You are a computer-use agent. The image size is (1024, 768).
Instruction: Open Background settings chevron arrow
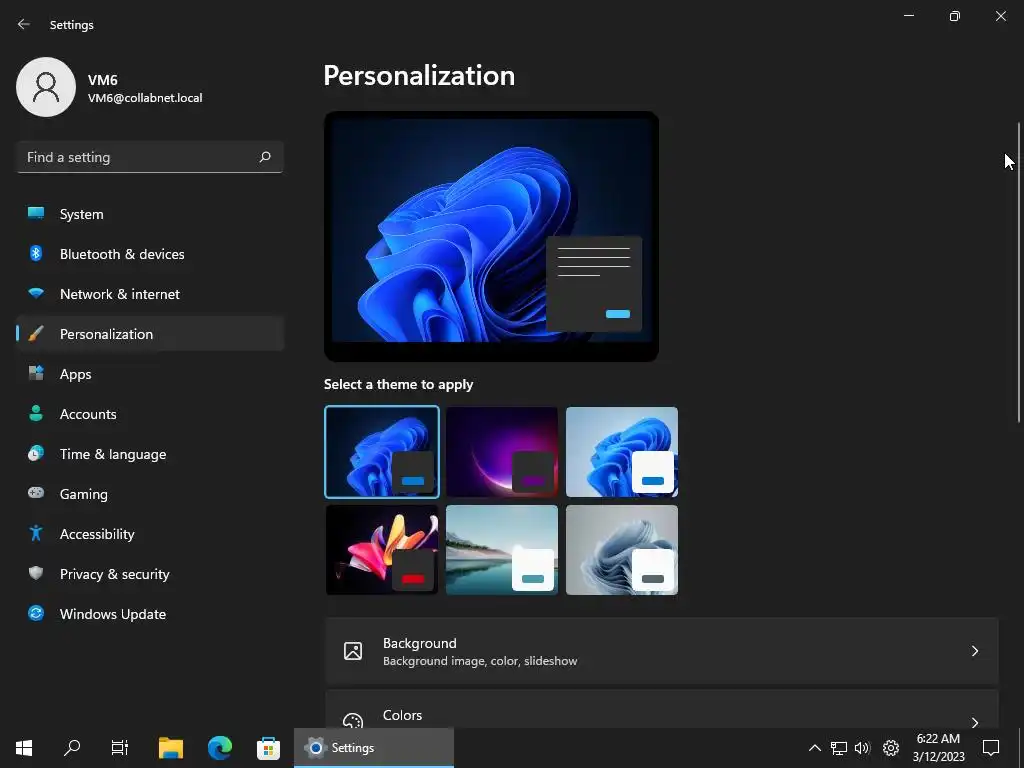coord(974,651)
